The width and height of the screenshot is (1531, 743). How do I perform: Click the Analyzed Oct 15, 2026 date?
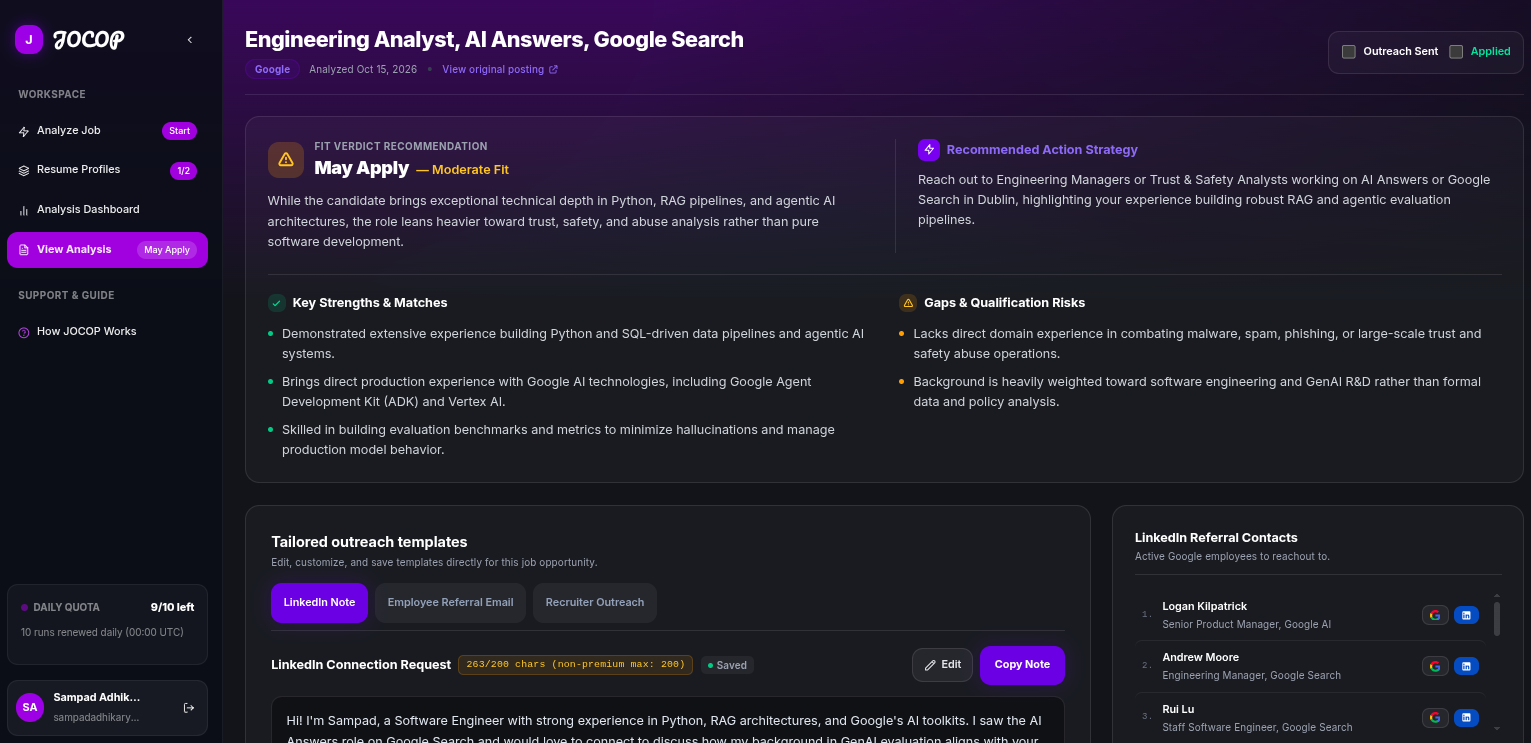[x=363, y=70]
